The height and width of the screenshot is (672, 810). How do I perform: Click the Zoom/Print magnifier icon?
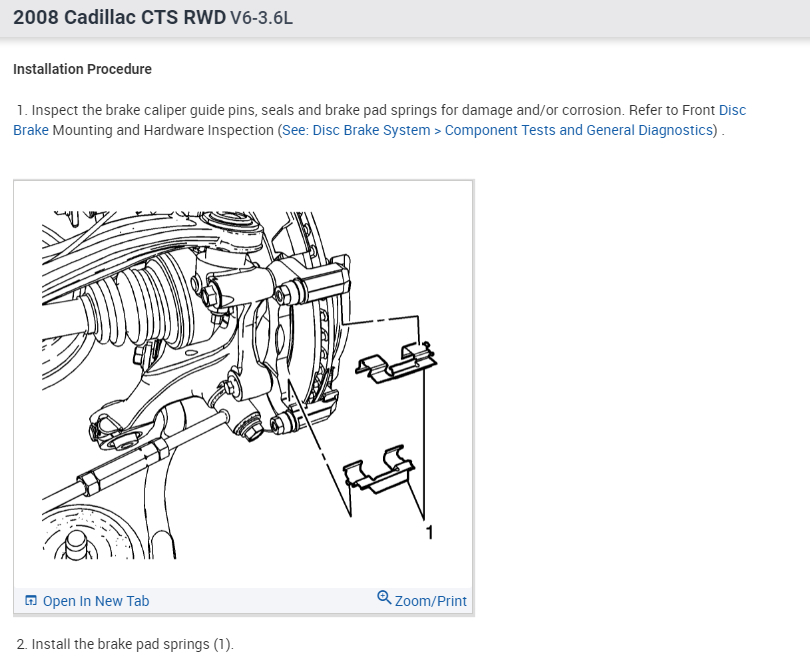tap(384, 598)
